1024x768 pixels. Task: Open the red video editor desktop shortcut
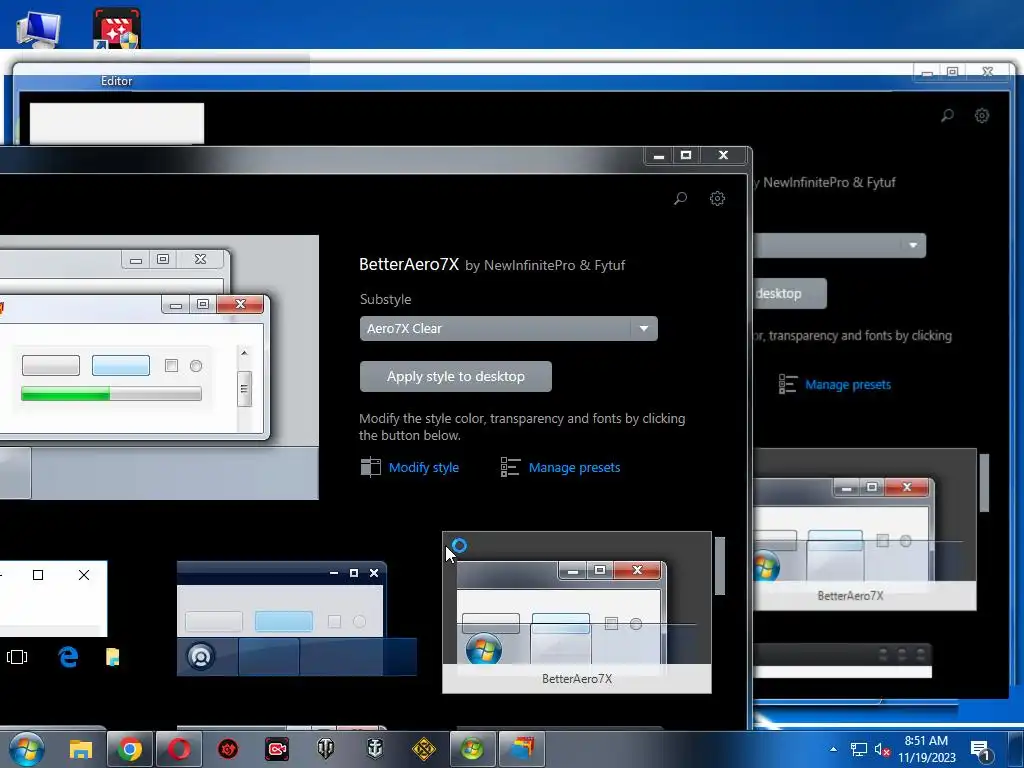[x=116, y=29]
